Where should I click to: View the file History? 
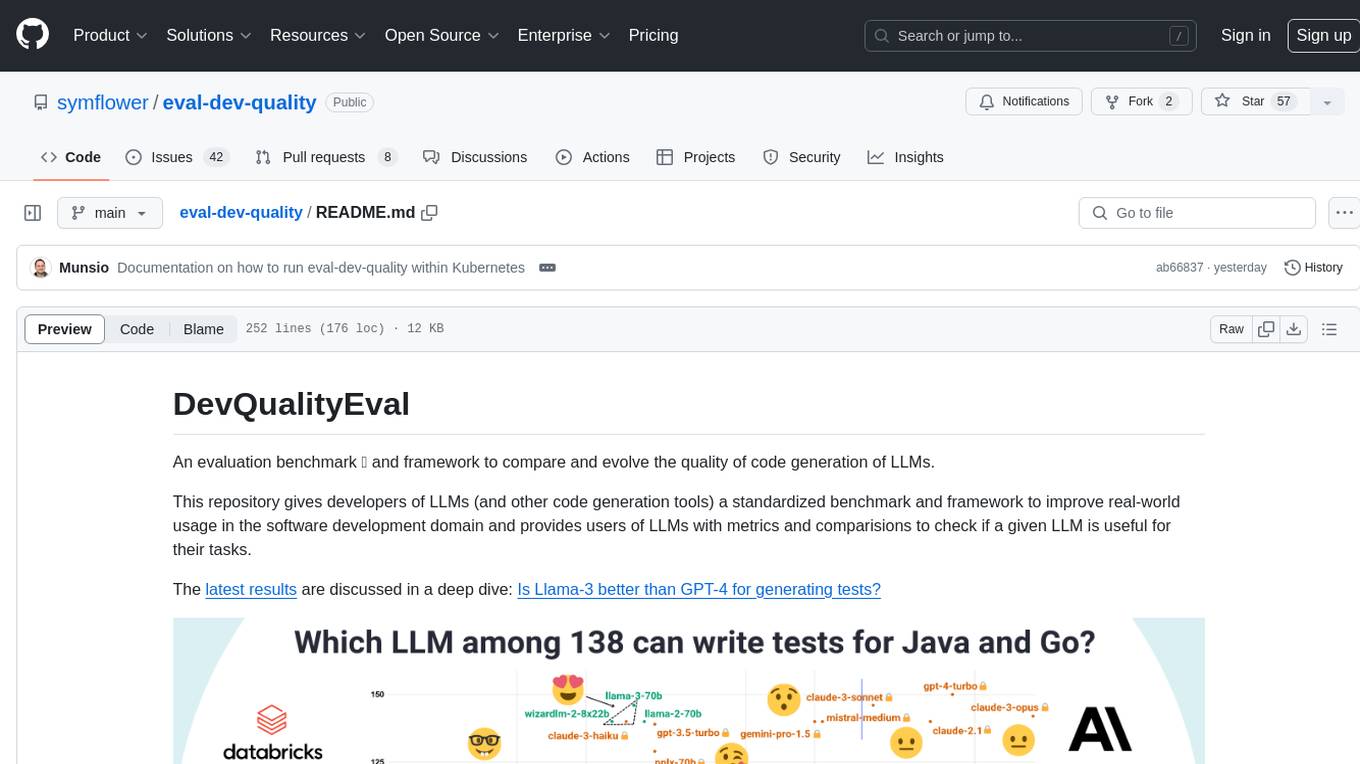point(1313,268)
